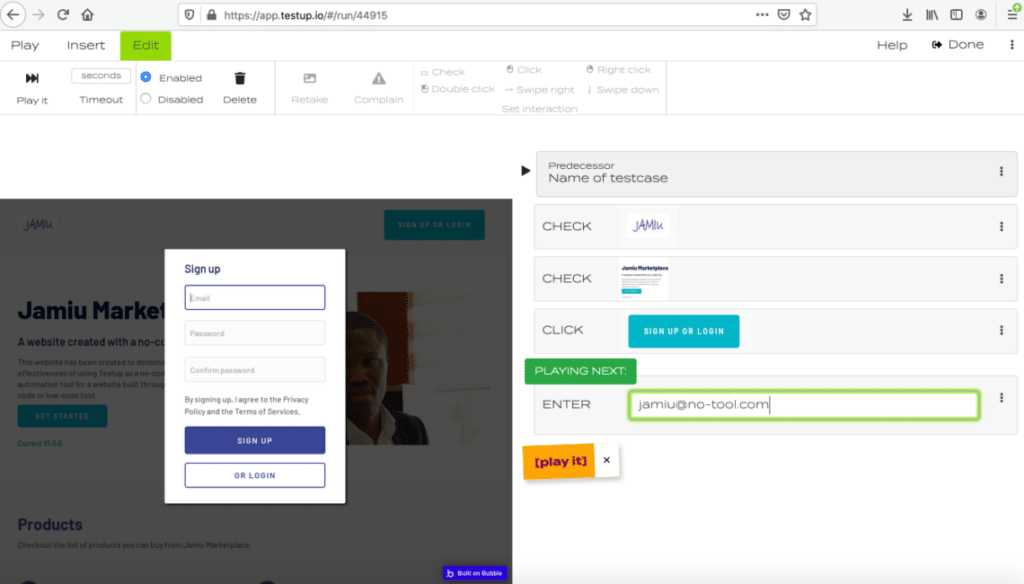This screenshot has height=584, width=1024.
Task: Switch to the Edit tab
Action: tap(146, 45)
